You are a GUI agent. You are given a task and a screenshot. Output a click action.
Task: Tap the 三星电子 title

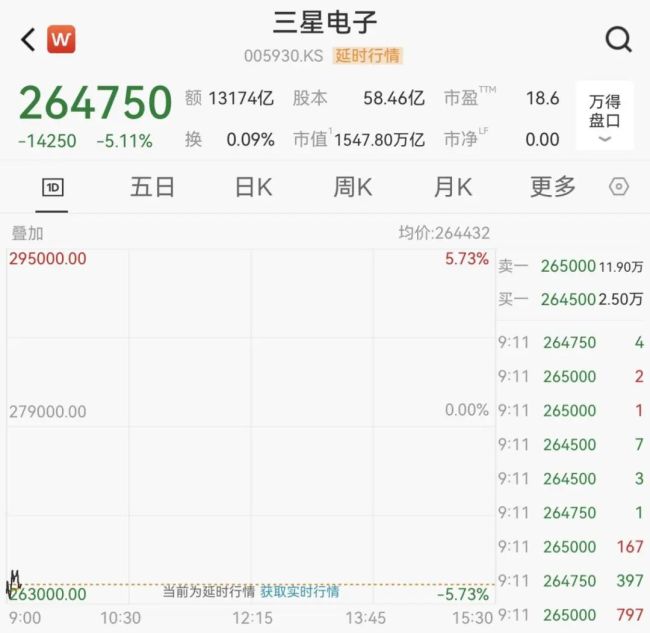coord(325,22)
